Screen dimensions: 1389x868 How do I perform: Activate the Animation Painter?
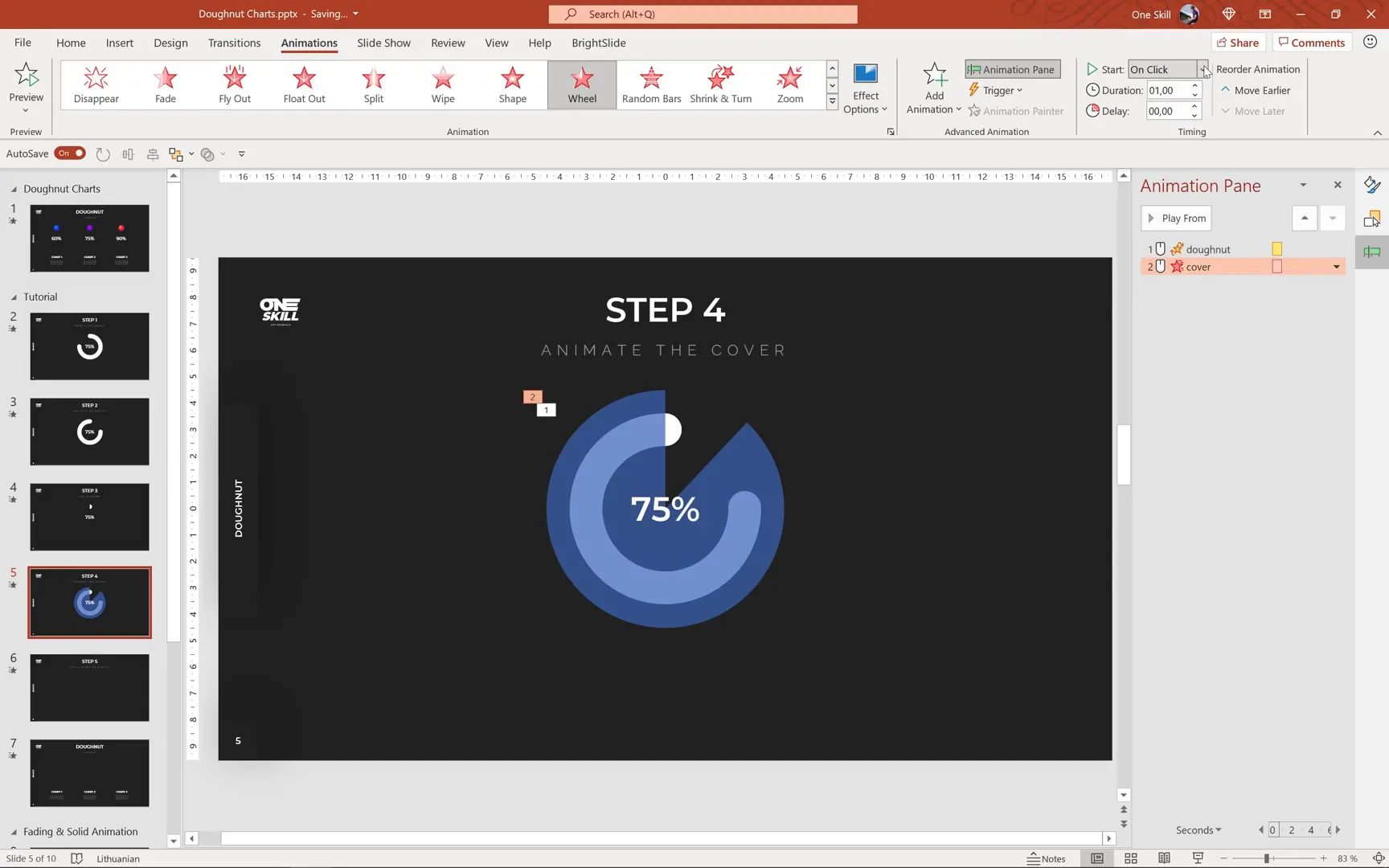(x=1016, y=111)
